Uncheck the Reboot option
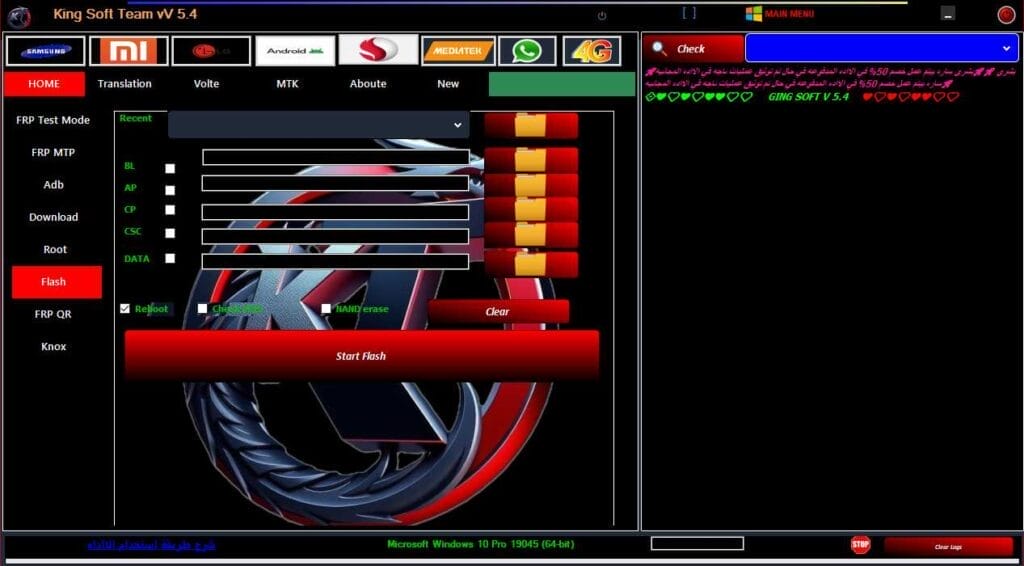The image size is (1024, 566). [125, 309]
